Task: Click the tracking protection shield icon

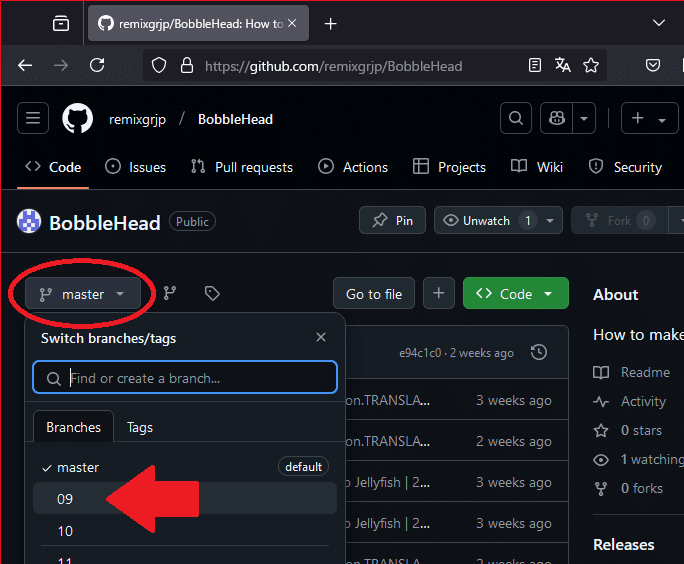Action: pos(159,65)
